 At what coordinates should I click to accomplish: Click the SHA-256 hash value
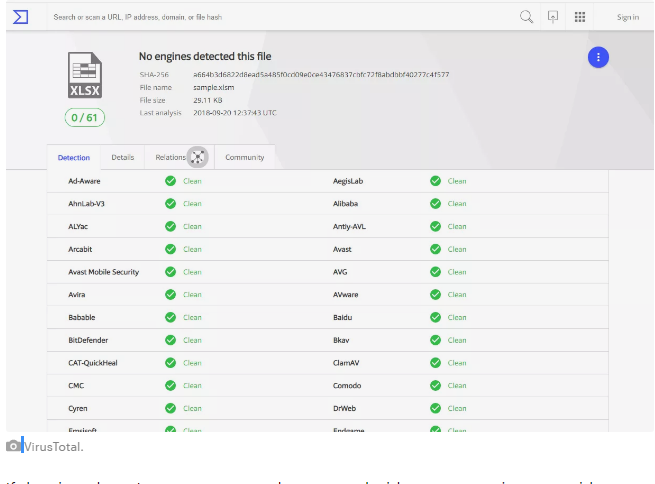point(321,75)
